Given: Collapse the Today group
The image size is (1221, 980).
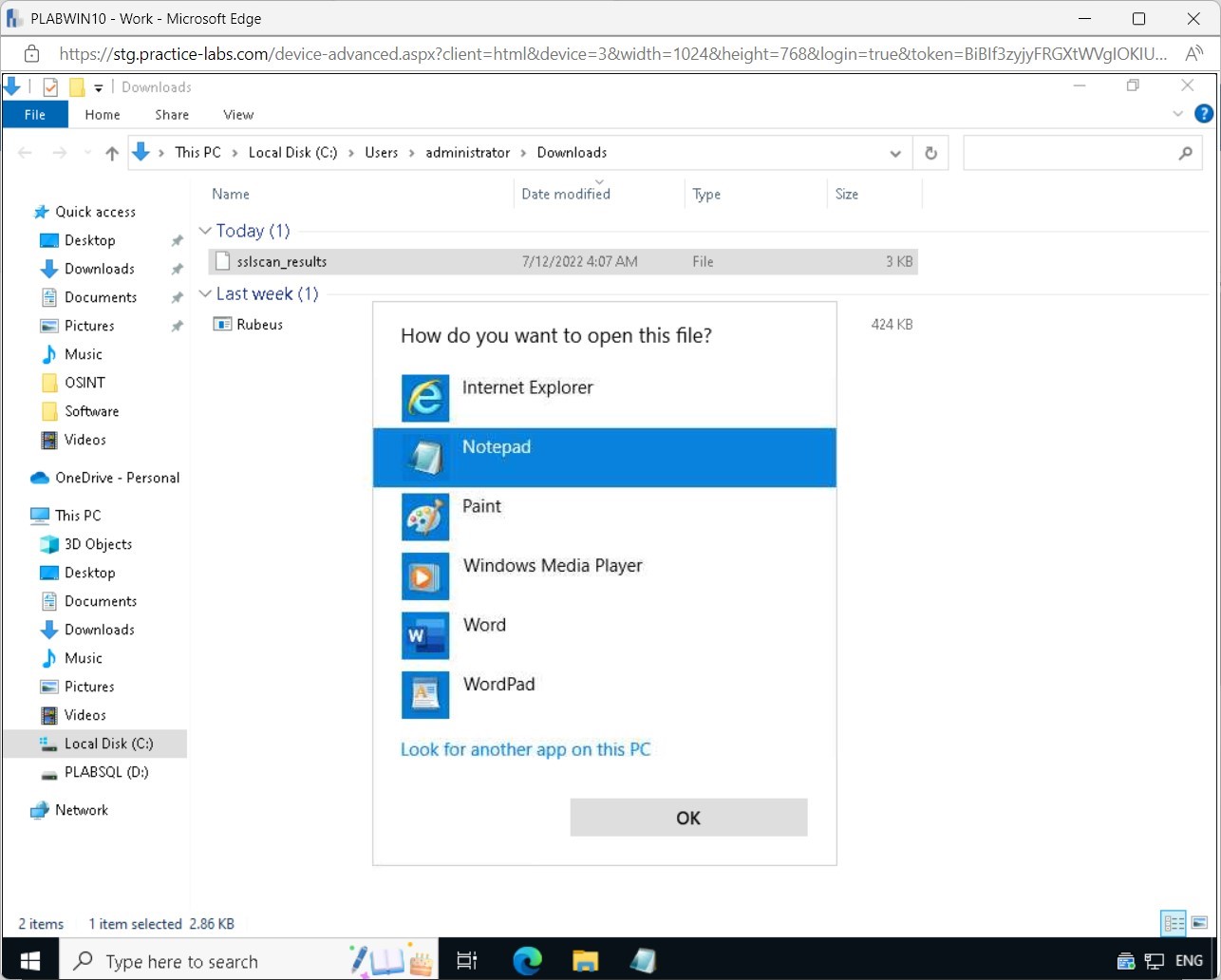Looking at the screenshot, I should (205, 231).
